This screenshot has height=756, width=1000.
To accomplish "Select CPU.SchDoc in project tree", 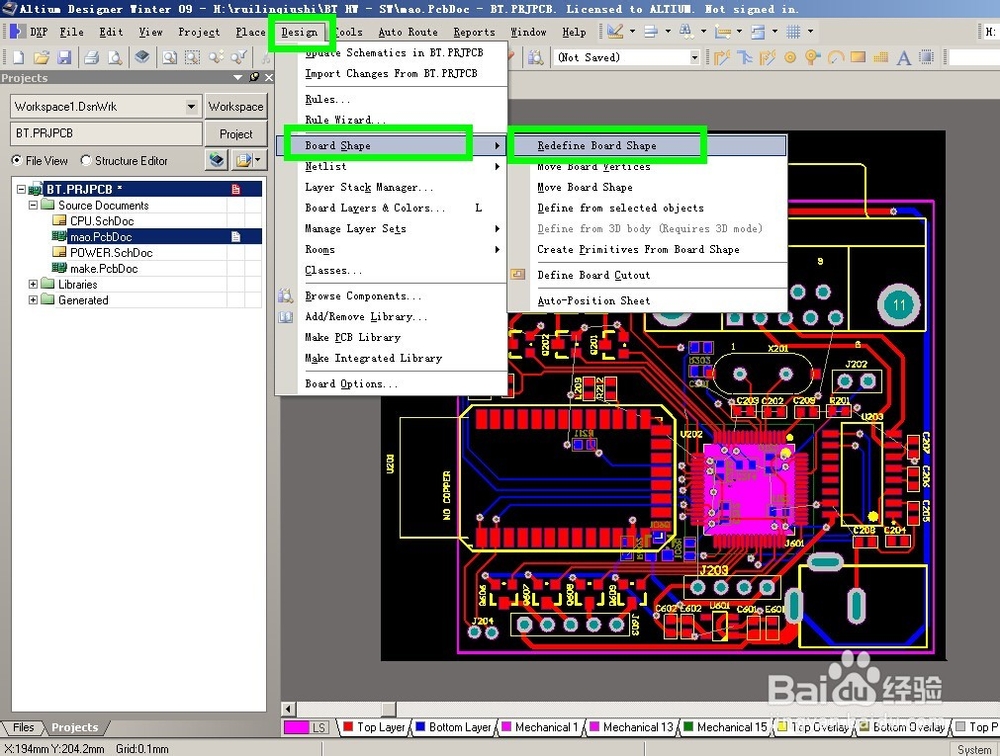I will [x=101, y=221].
